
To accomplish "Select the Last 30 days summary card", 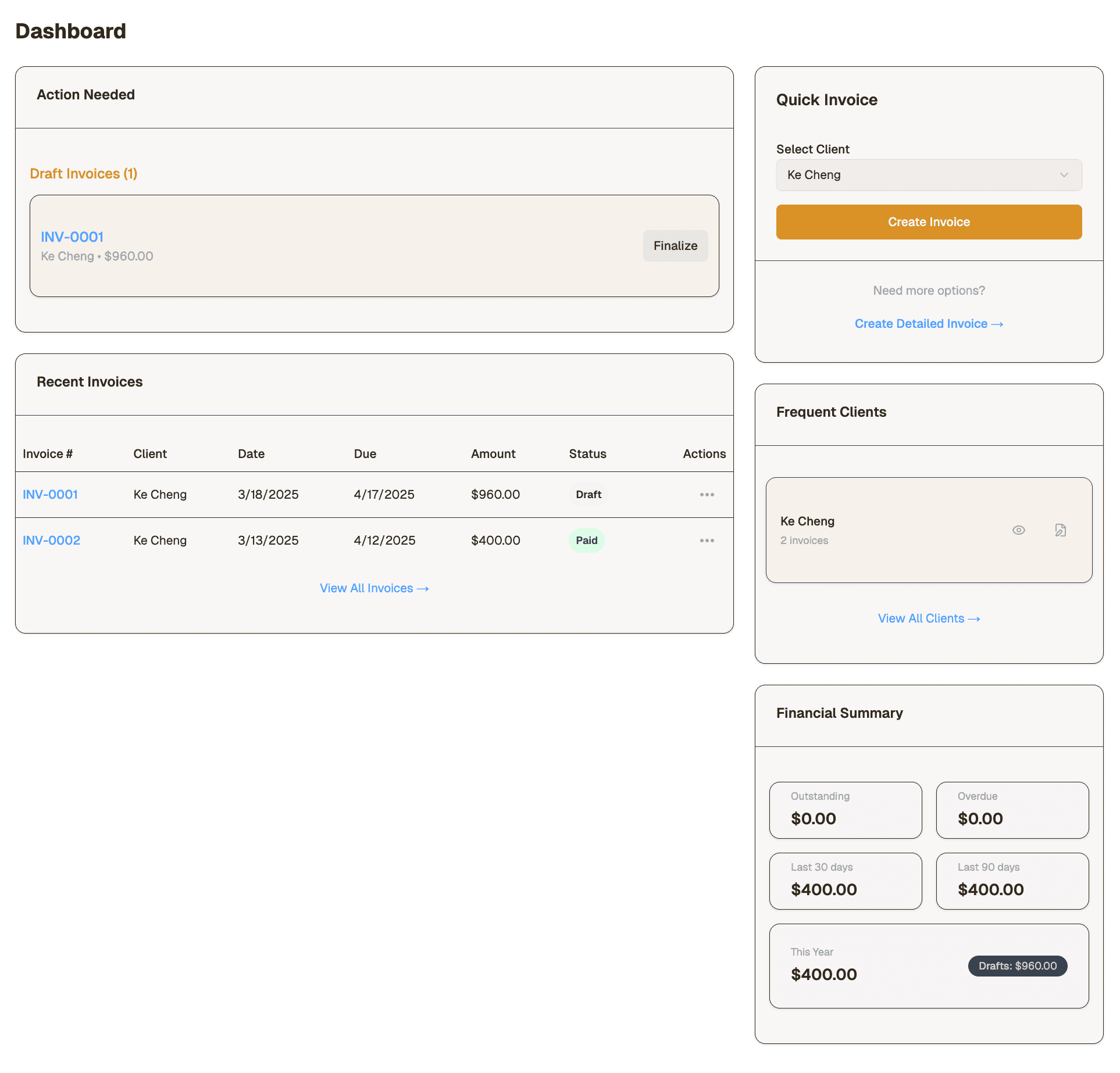I will [x=845, y=881].
